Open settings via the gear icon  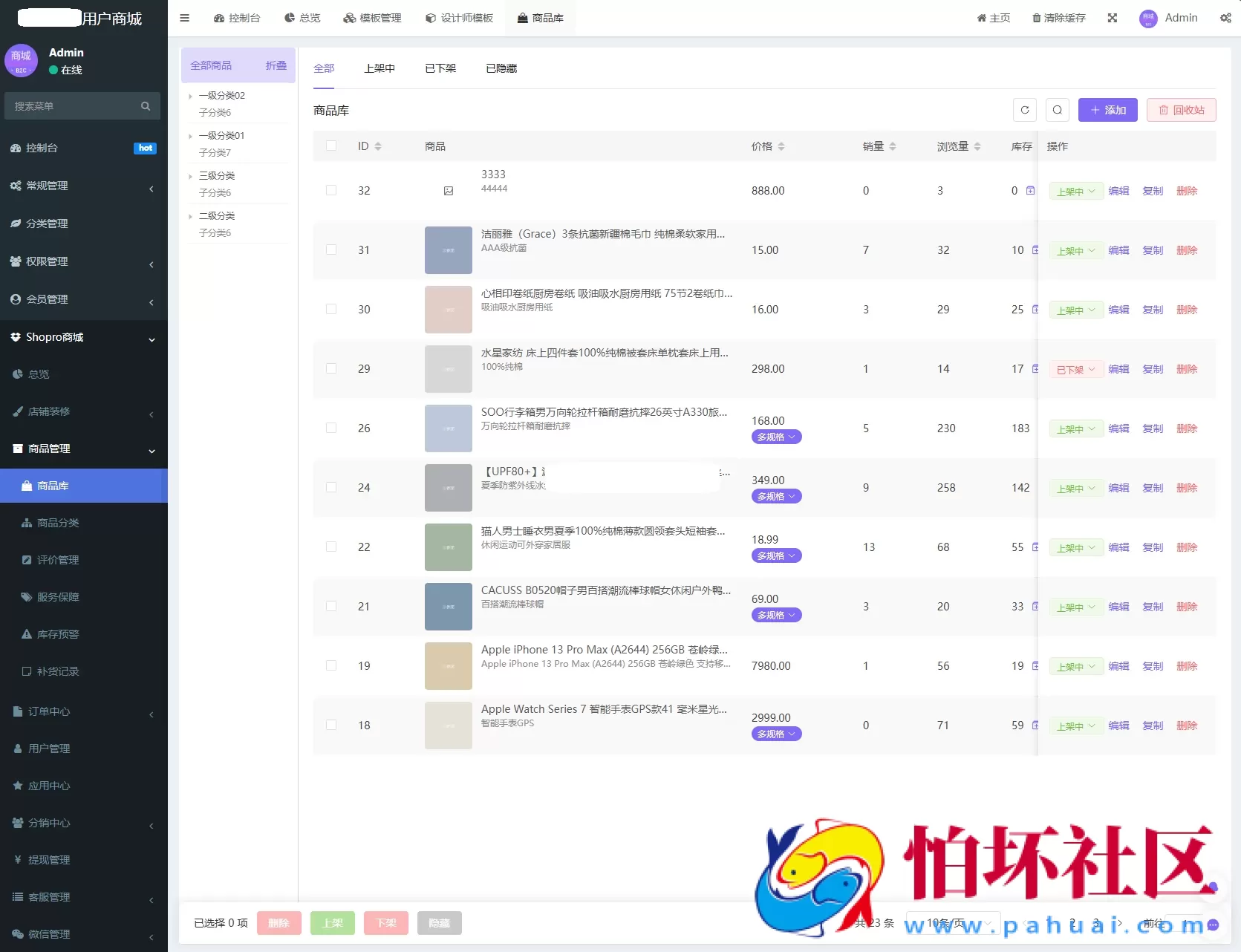(x=1225, y=18)
